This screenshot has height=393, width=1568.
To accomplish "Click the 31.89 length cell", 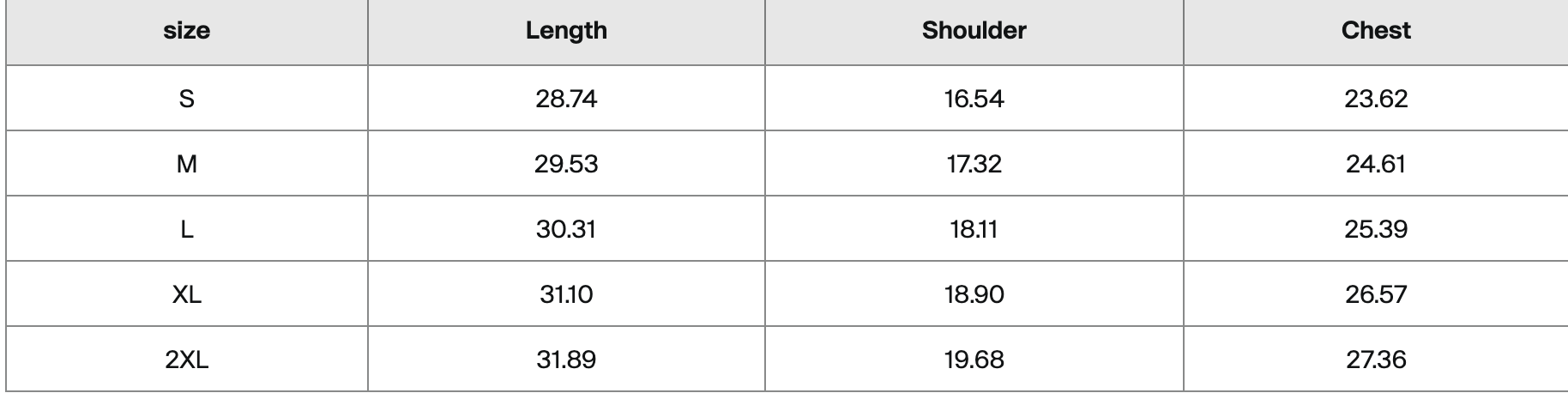I will 566,359.
